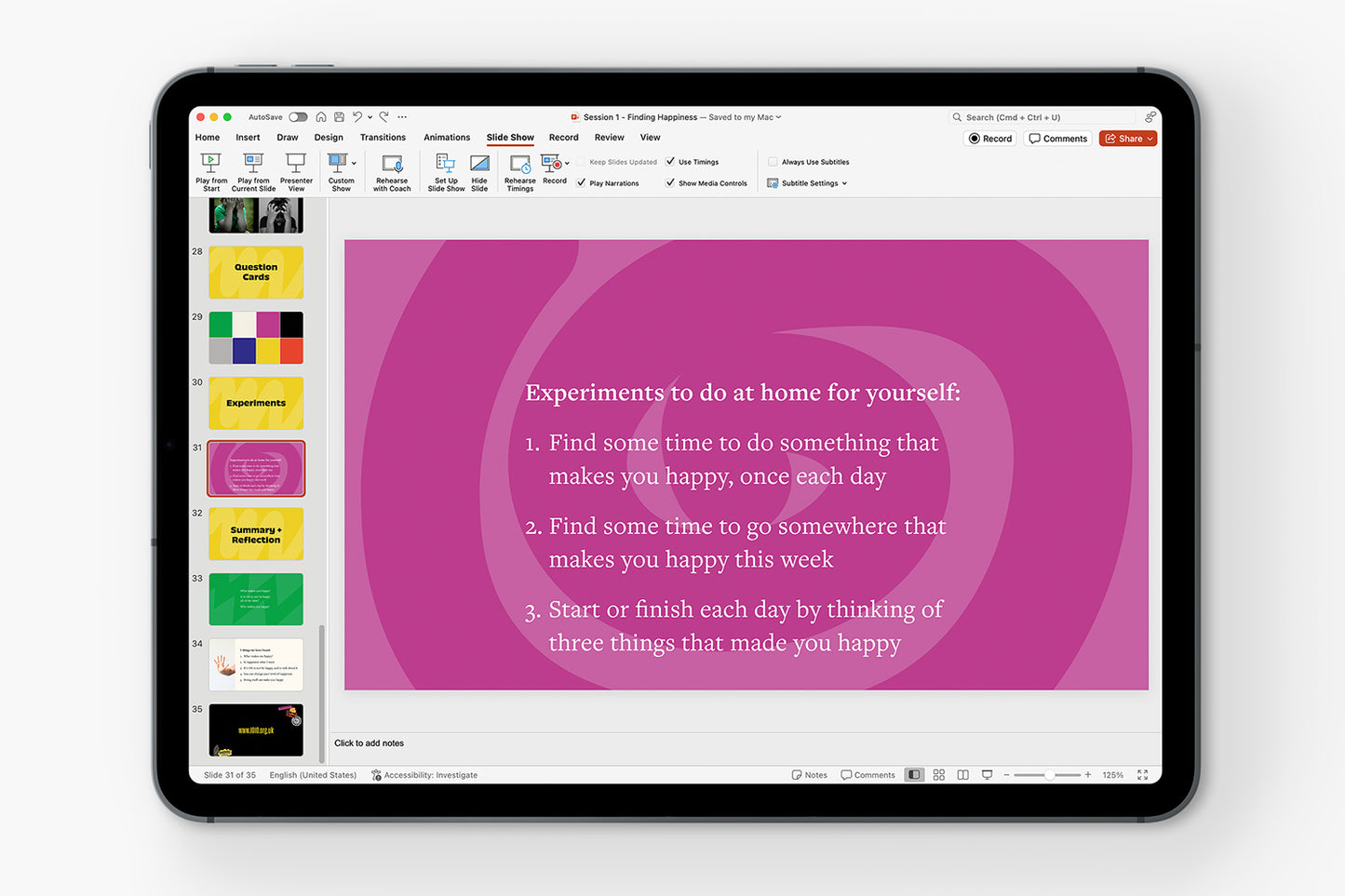
Task: Click the Comments button at top right
Action: 1058,139
